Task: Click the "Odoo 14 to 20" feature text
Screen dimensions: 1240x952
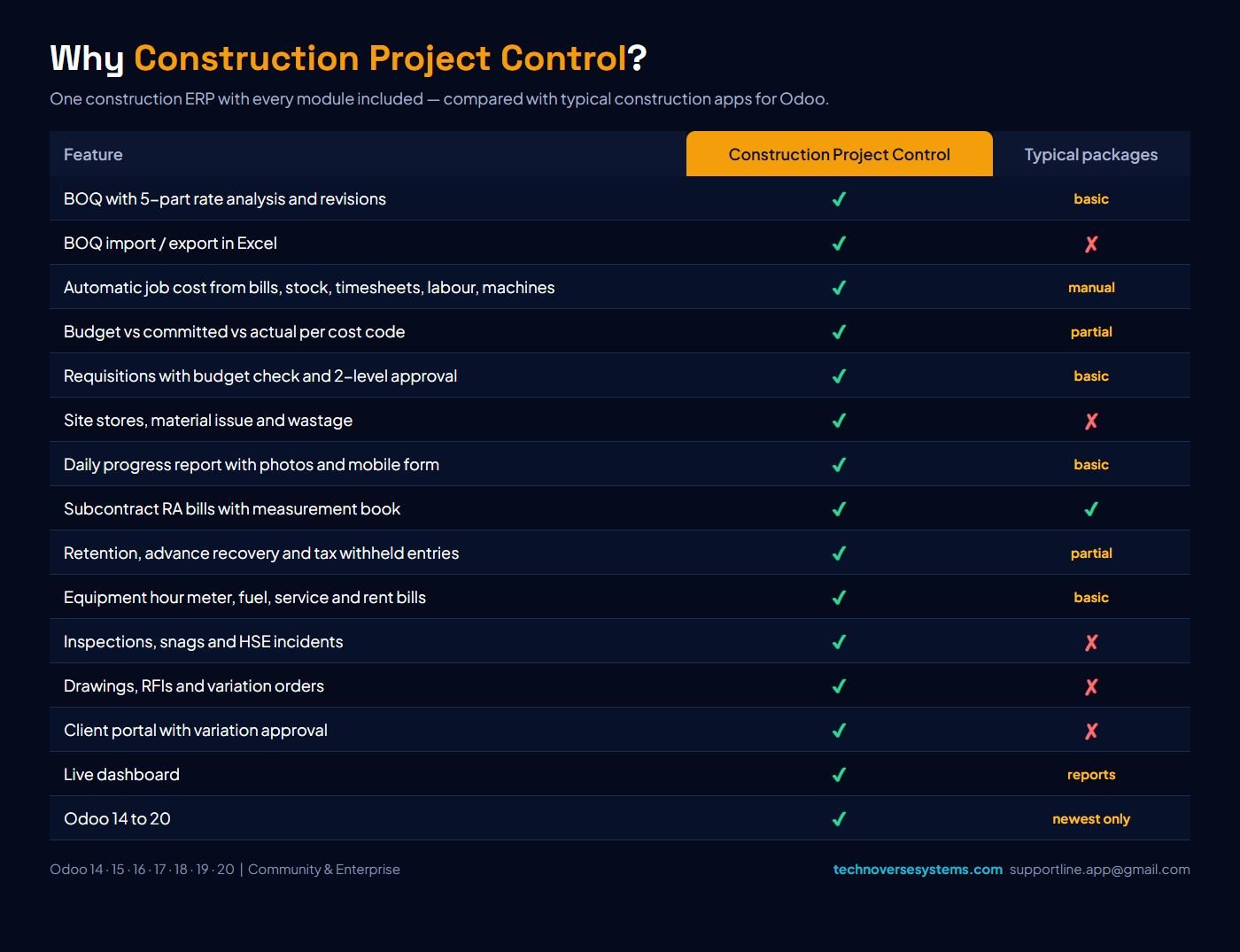Action: tap(117, 819)
